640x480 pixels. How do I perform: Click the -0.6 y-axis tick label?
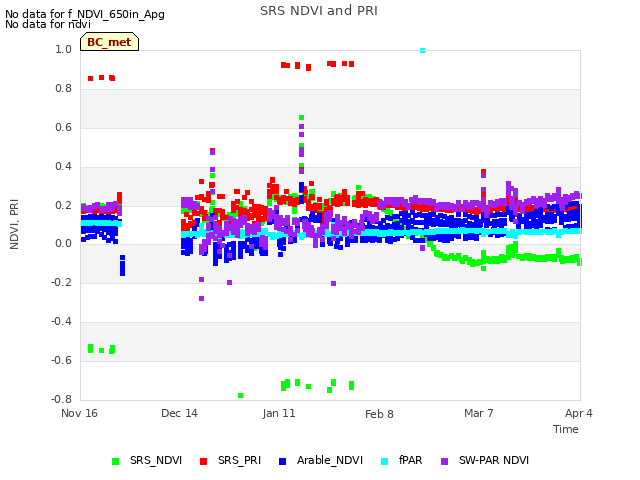click(x=61, y=360)
